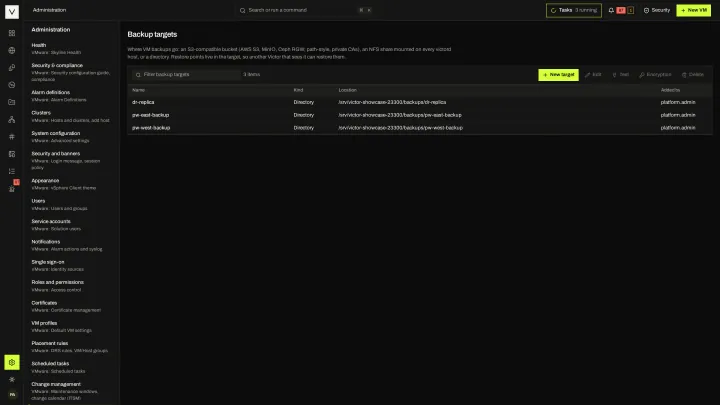The image size is (720, 405).
Task: Open the PA user avatar
Action: click(12, 395)
